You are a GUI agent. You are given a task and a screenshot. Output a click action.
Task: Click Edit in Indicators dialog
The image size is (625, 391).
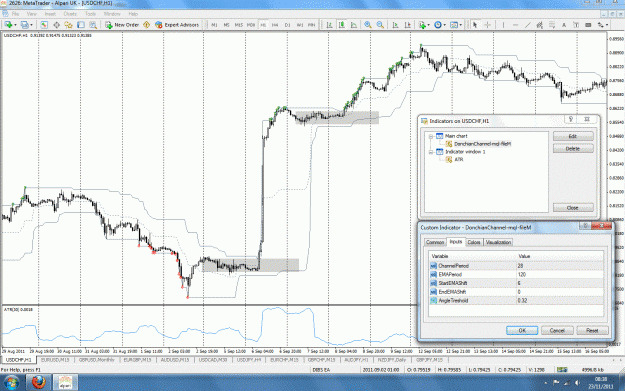click(573, 136)
